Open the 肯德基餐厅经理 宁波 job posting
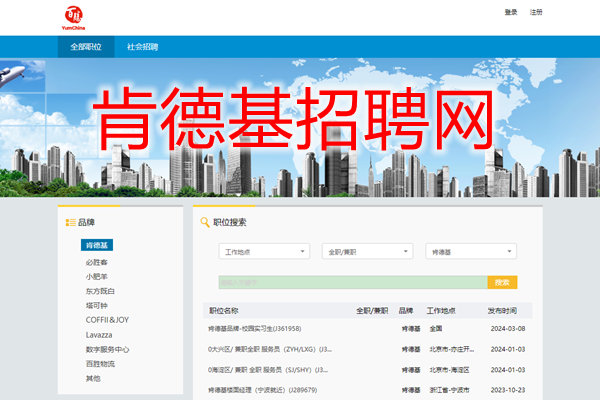Image resolution: width=600 pixels, height=400 pixels. coord(262,390)
